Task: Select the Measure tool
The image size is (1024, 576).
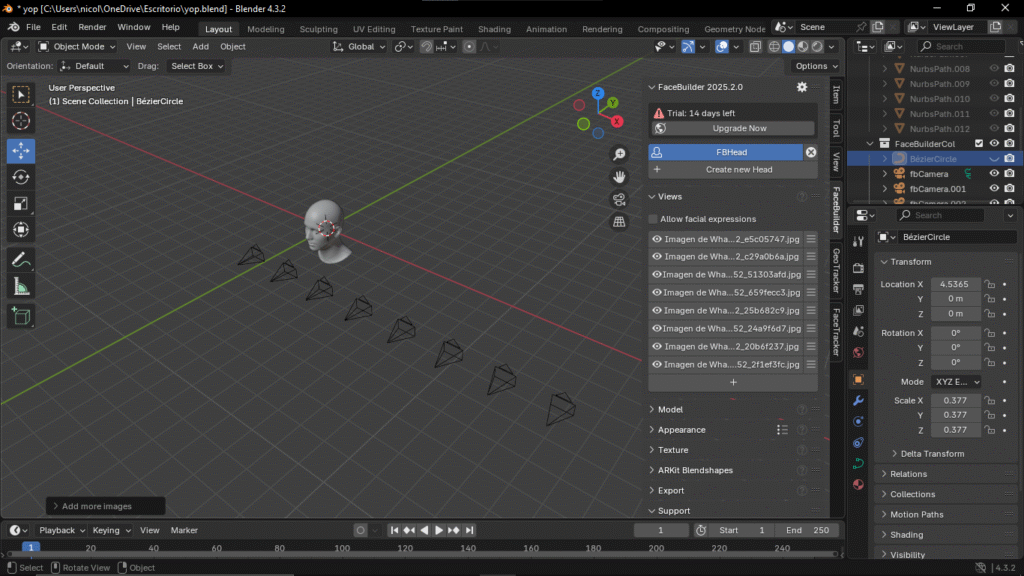Action: click(21, 287)
